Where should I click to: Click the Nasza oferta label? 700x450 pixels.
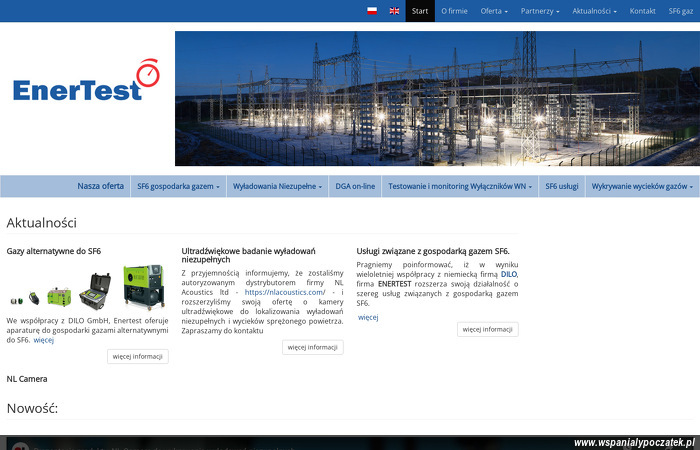100,186
